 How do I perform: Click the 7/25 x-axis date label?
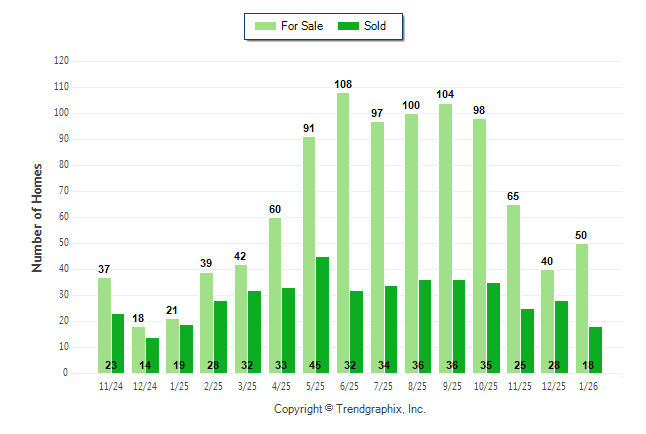coord(384,385)
